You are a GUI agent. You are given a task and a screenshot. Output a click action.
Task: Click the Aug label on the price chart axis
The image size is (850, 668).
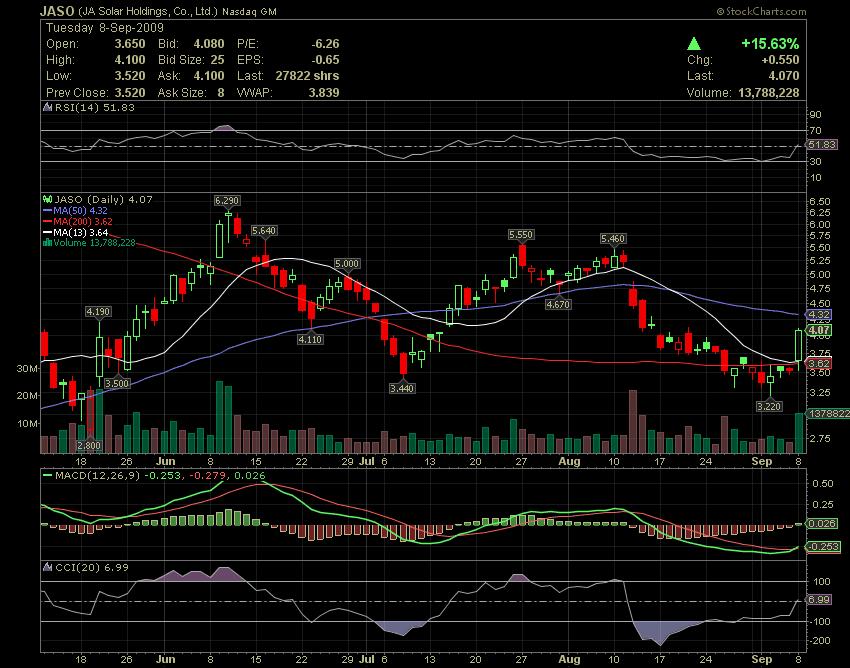(569, 461)
